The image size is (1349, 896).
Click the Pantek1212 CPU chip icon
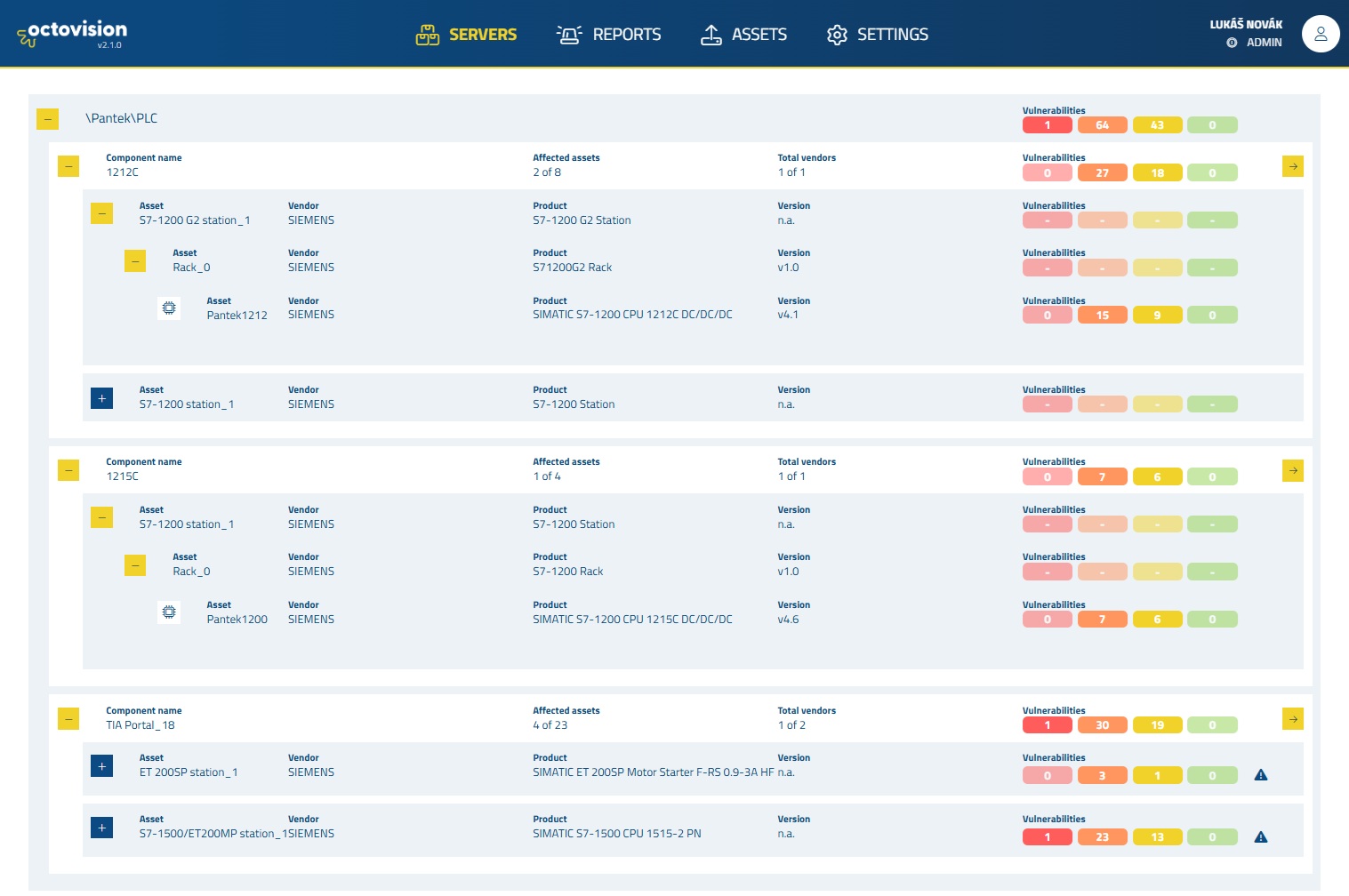click(169, 308)
